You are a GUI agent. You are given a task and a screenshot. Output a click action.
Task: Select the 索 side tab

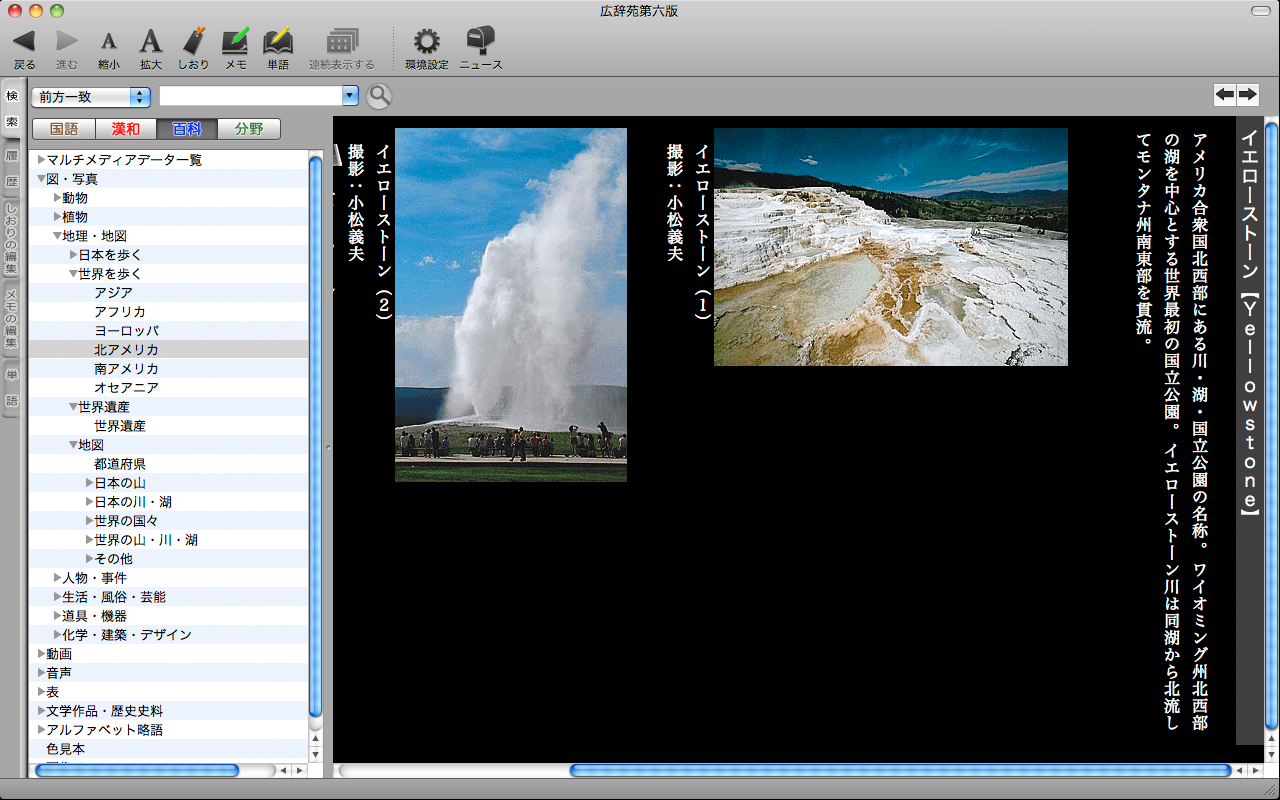click(x=12, y=122)
